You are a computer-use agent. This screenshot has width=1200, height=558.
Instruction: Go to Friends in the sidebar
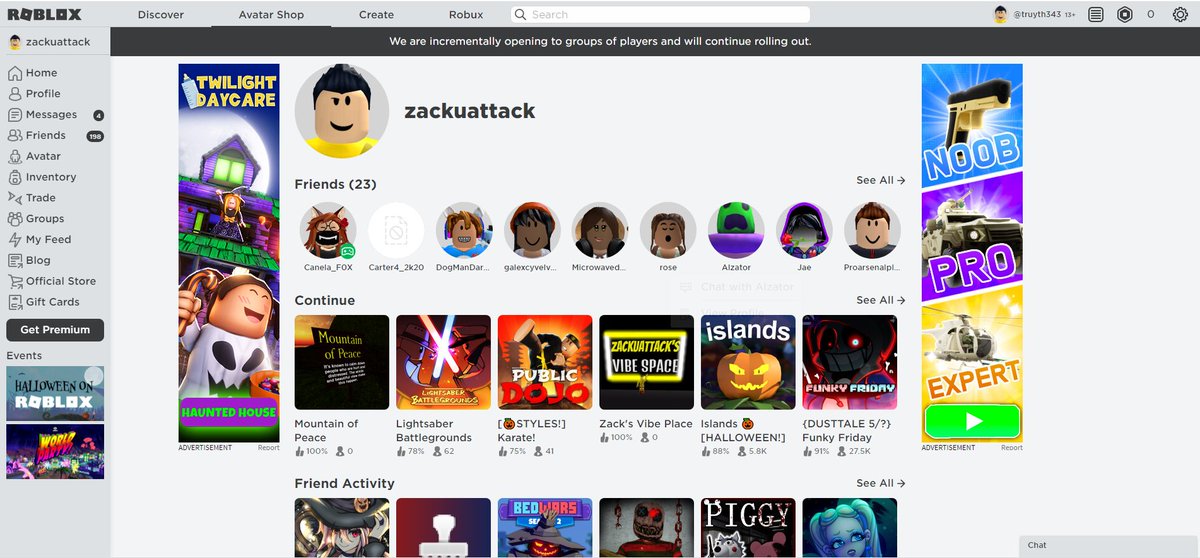pyautogui.click(x=37, y=136)
